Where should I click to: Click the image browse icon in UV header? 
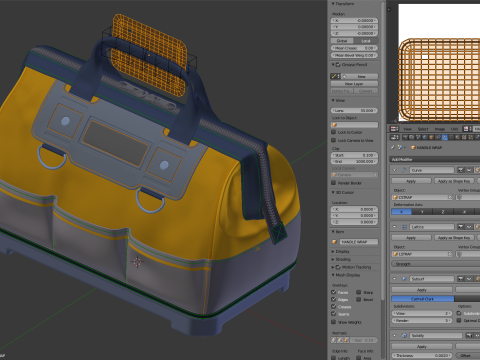[x=466, y=129]
